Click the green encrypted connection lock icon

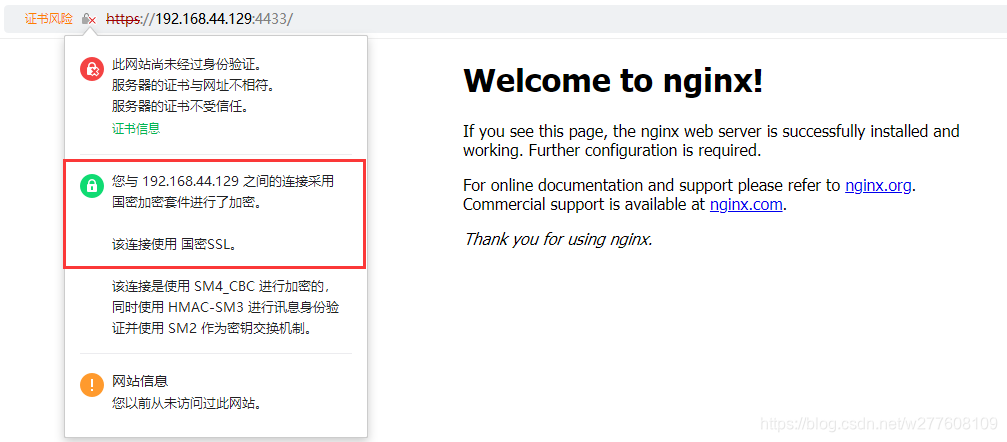pyautogui.click(x=92, y=186)
